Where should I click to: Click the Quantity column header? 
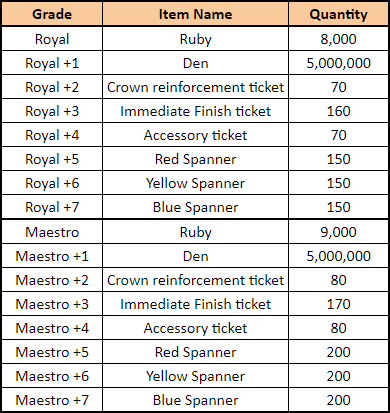pos(338,14)
